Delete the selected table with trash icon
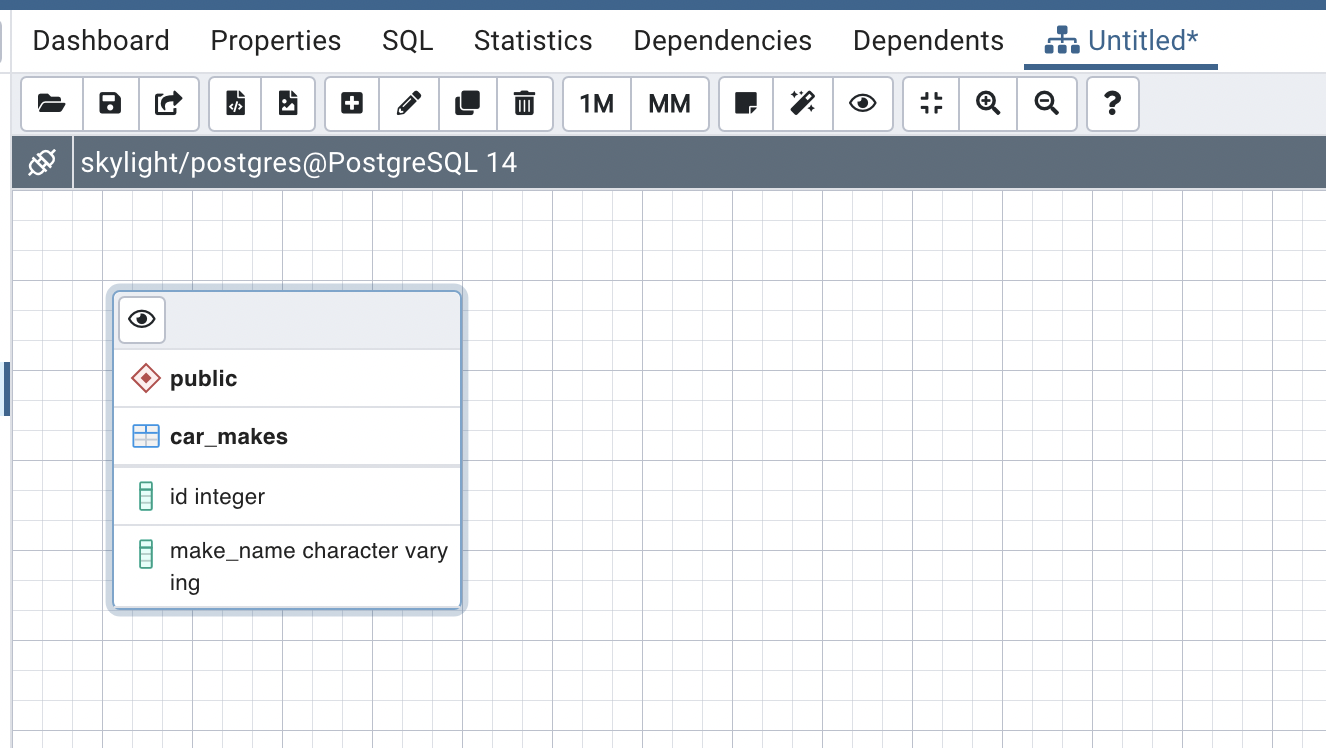The image size is (1326, 748). pyautogui.click(x=524, y=103)
